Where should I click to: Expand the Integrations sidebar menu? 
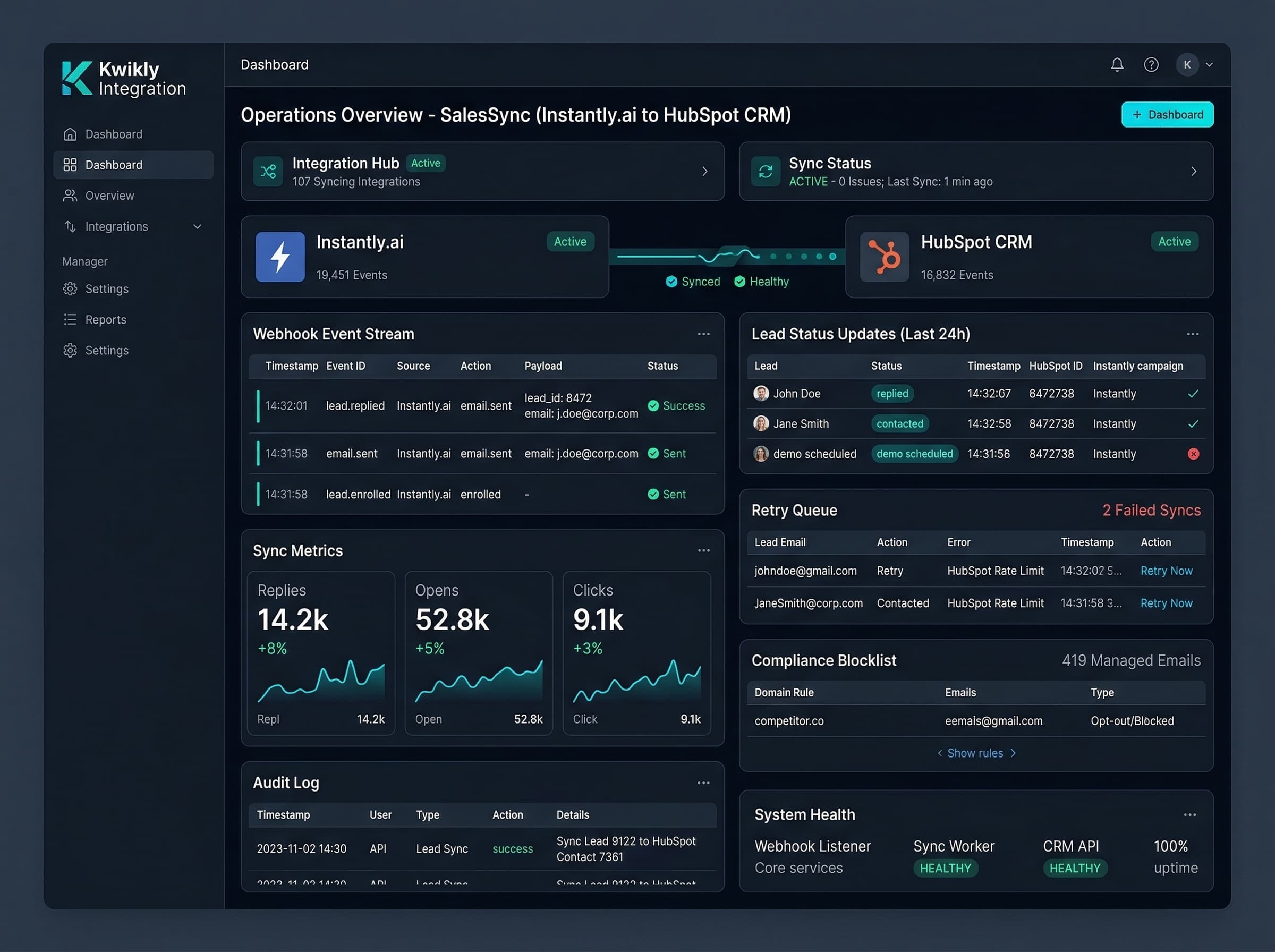tap(198, 226)
